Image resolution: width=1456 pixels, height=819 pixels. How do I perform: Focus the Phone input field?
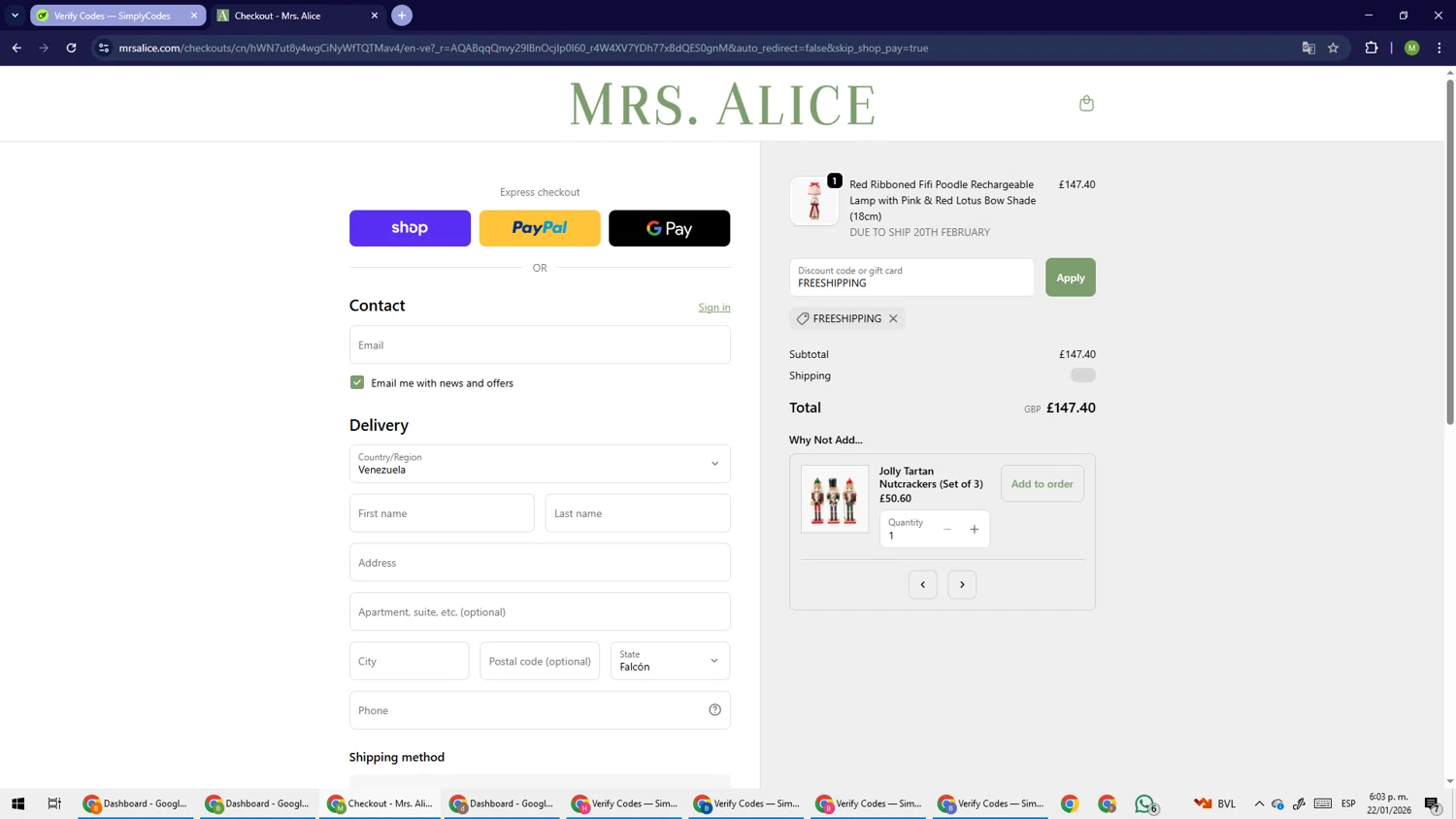pyautogui.click(x=540, y=710)
